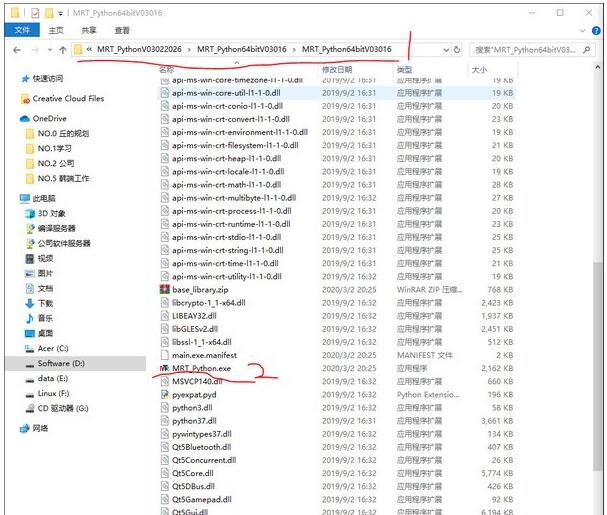Select file api-ms-win-core-util-l1-1-0.dll

coord(226,93)
